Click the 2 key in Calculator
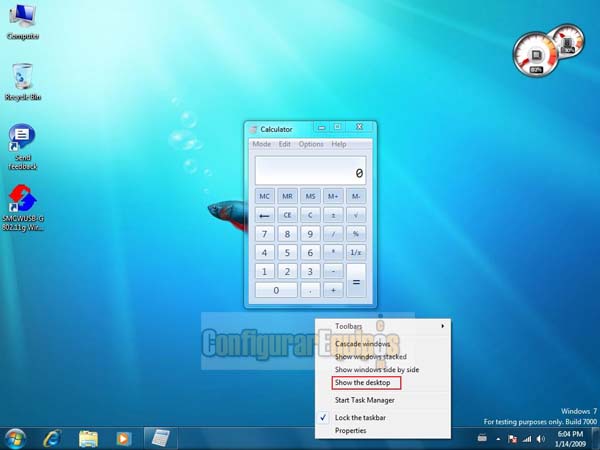The width and height of the screenshot is (600, 450). (287, 271)
